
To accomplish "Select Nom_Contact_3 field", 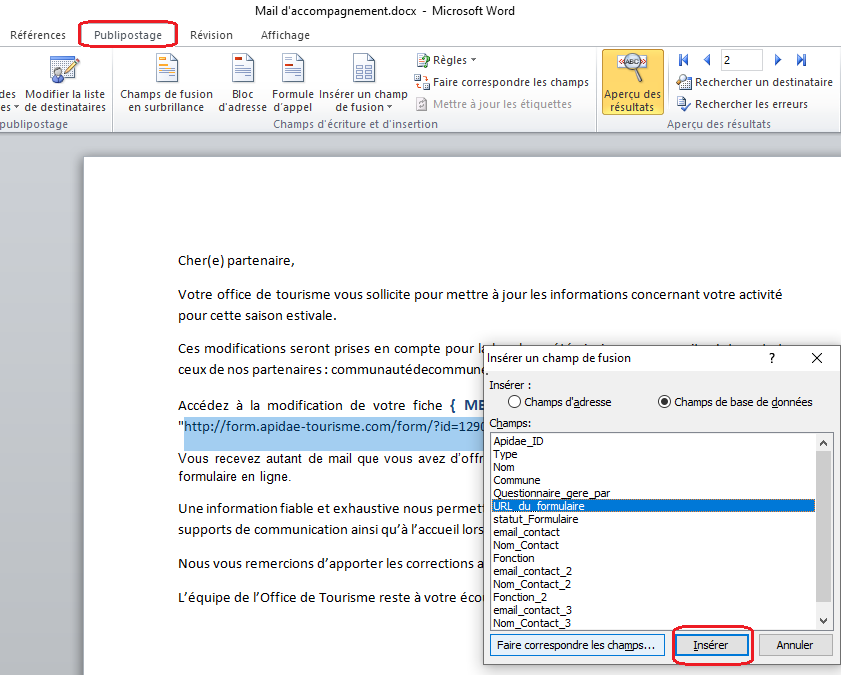I will (x=653, y=623).
